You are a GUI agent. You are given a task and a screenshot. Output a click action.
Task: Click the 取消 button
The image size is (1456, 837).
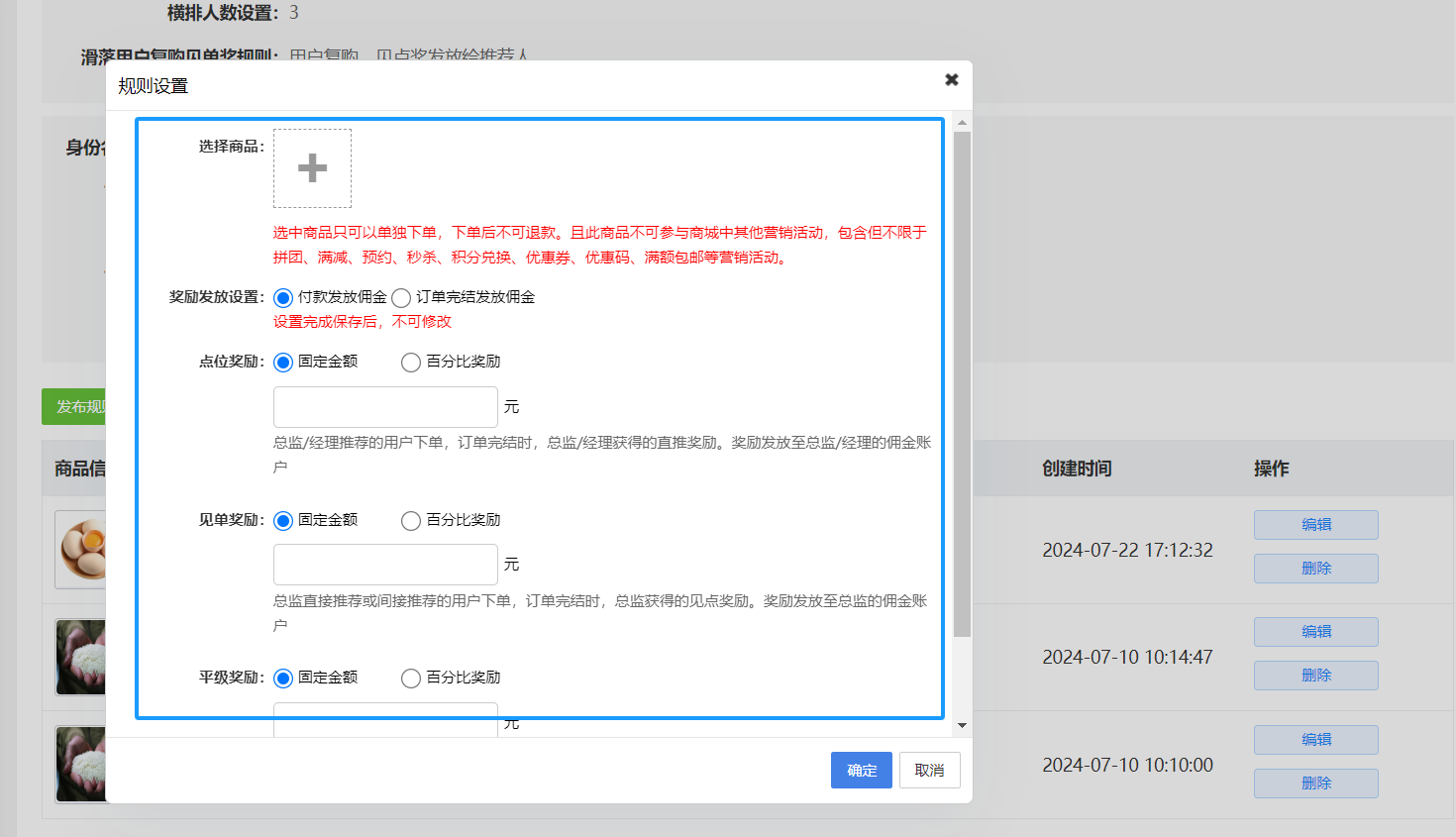[929, 771]
